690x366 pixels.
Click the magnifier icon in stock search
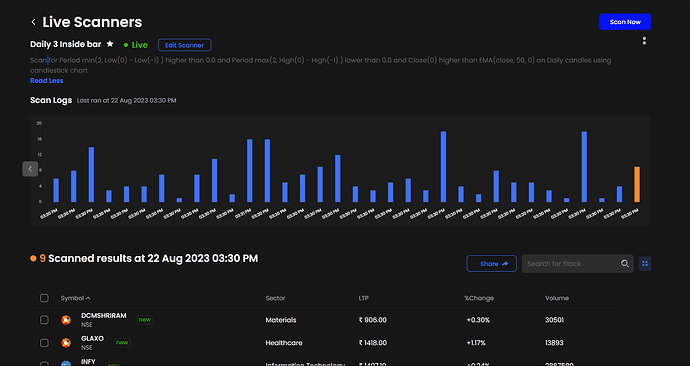[624, 264]
